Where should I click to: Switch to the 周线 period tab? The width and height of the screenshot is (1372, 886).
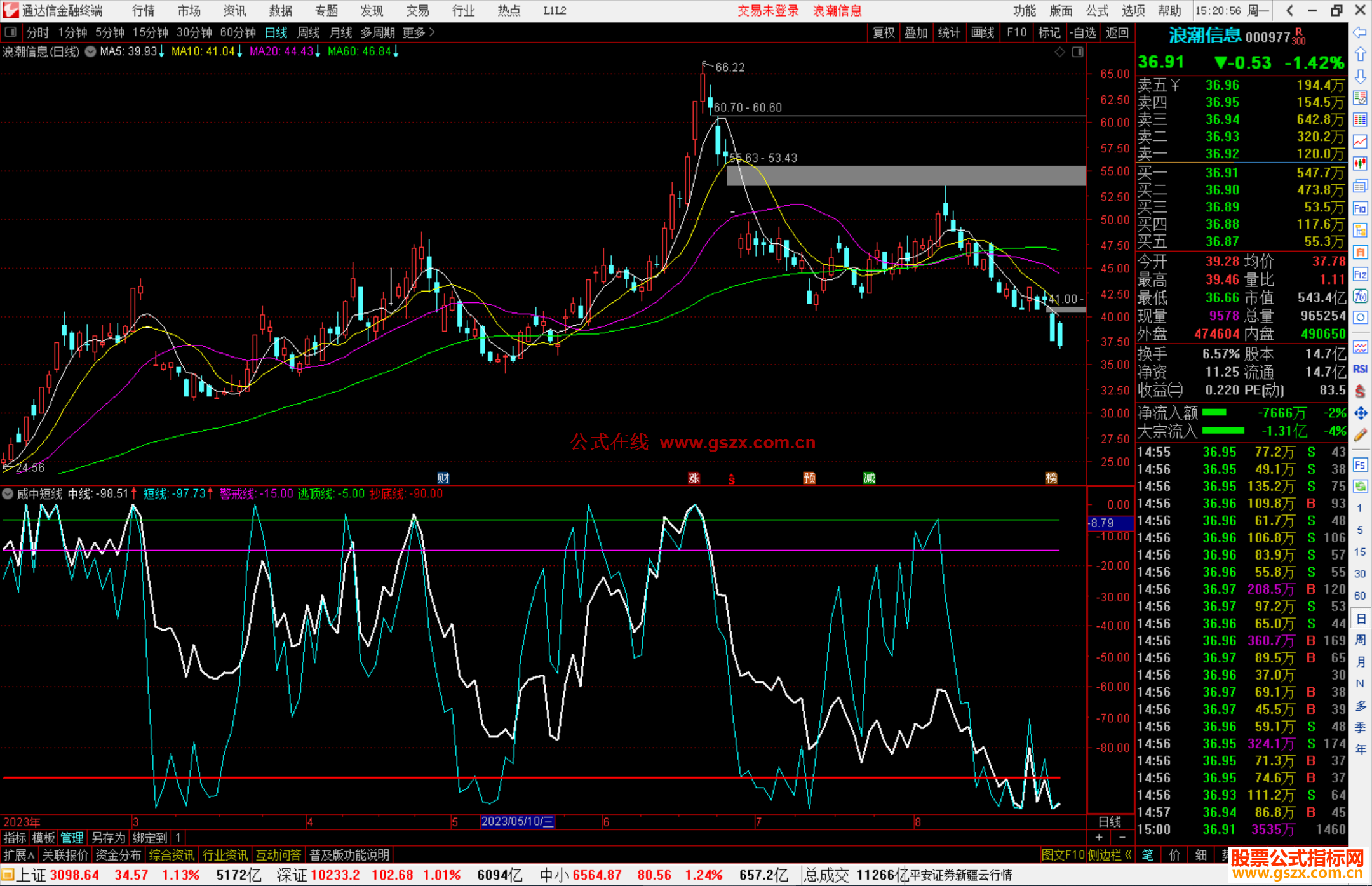tap(308, 32)
